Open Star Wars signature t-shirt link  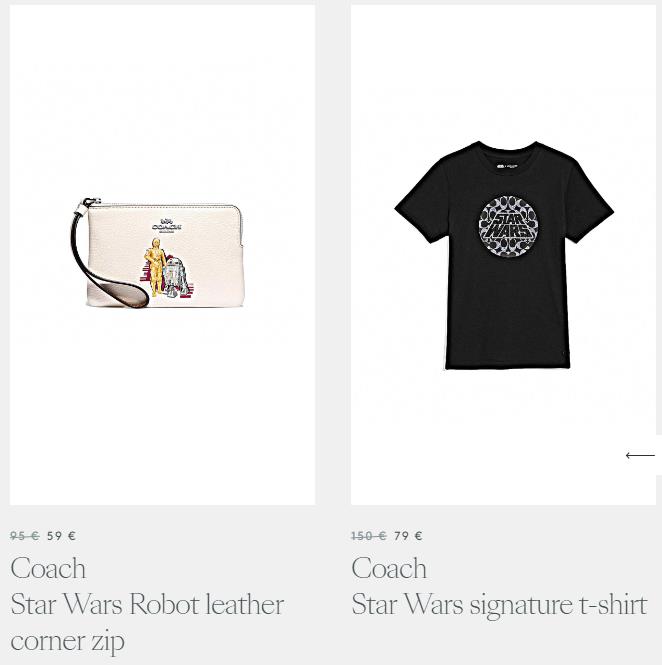tap(499, 604)
